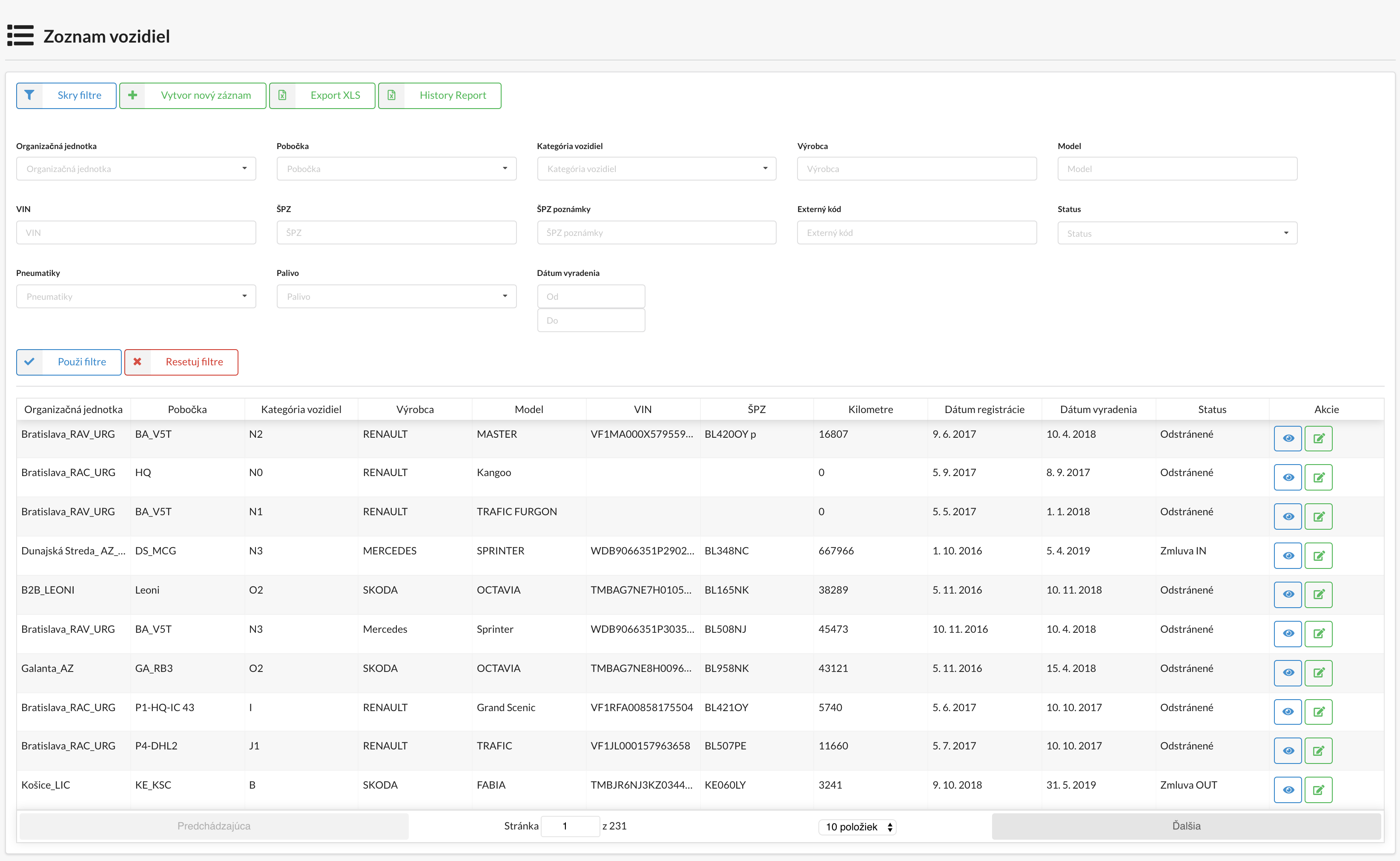Expand the Palivo dropdown

pyautogui.click(x=396, y=296)
